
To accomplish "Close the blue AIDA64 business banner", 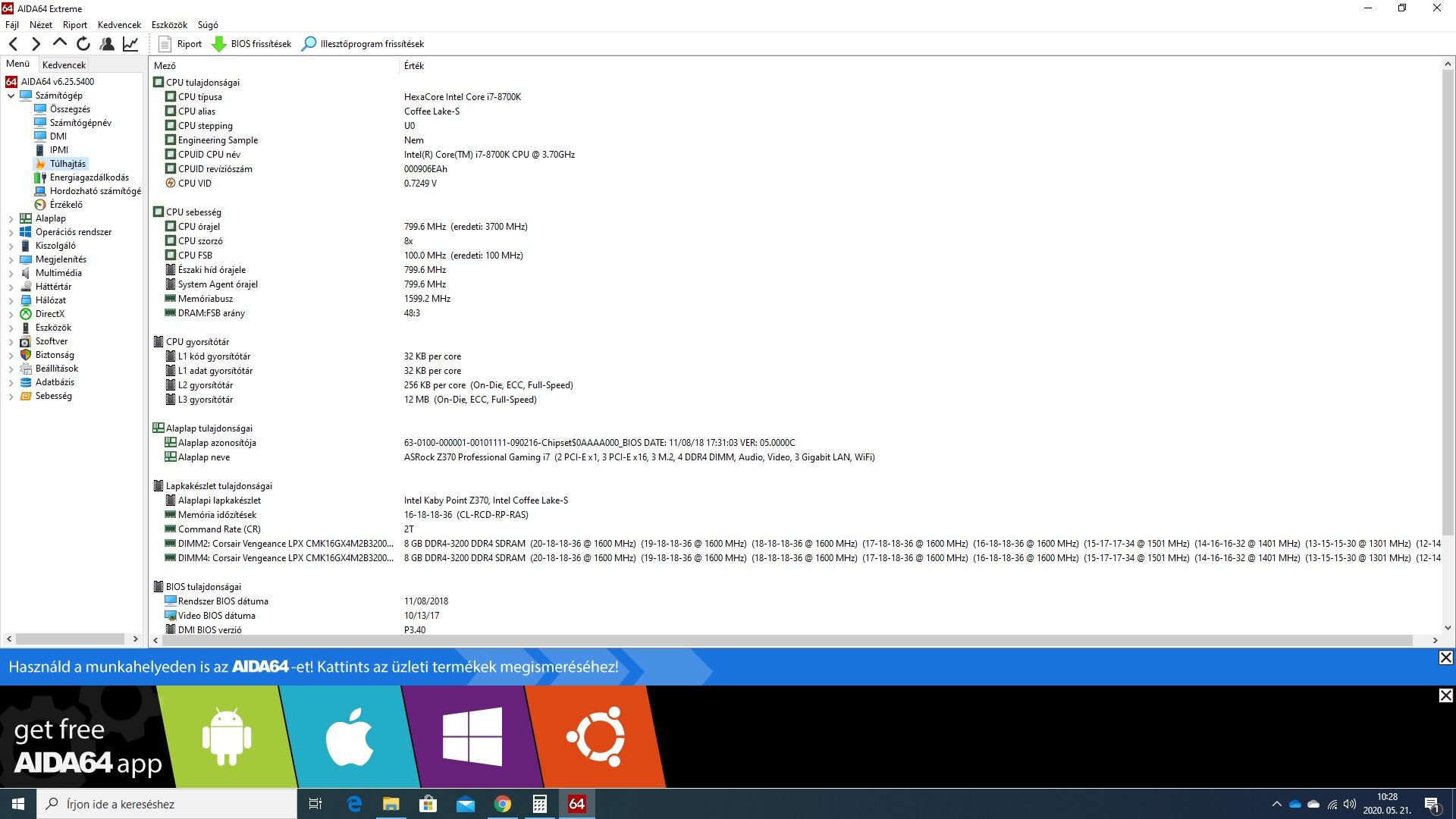I will 1446,657.
